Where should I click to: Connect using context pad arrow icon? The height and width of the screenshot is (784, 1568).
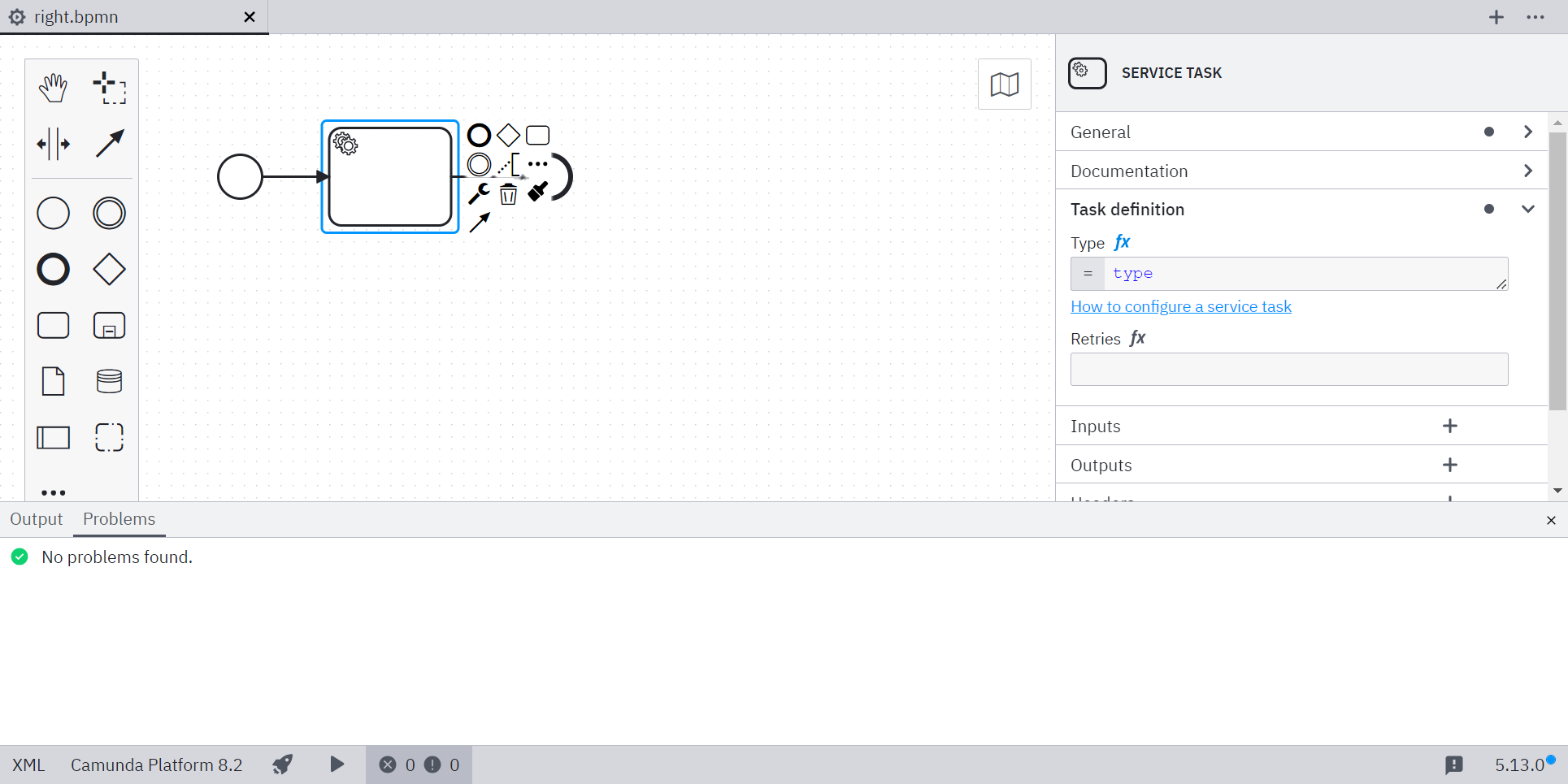[480, 223]
